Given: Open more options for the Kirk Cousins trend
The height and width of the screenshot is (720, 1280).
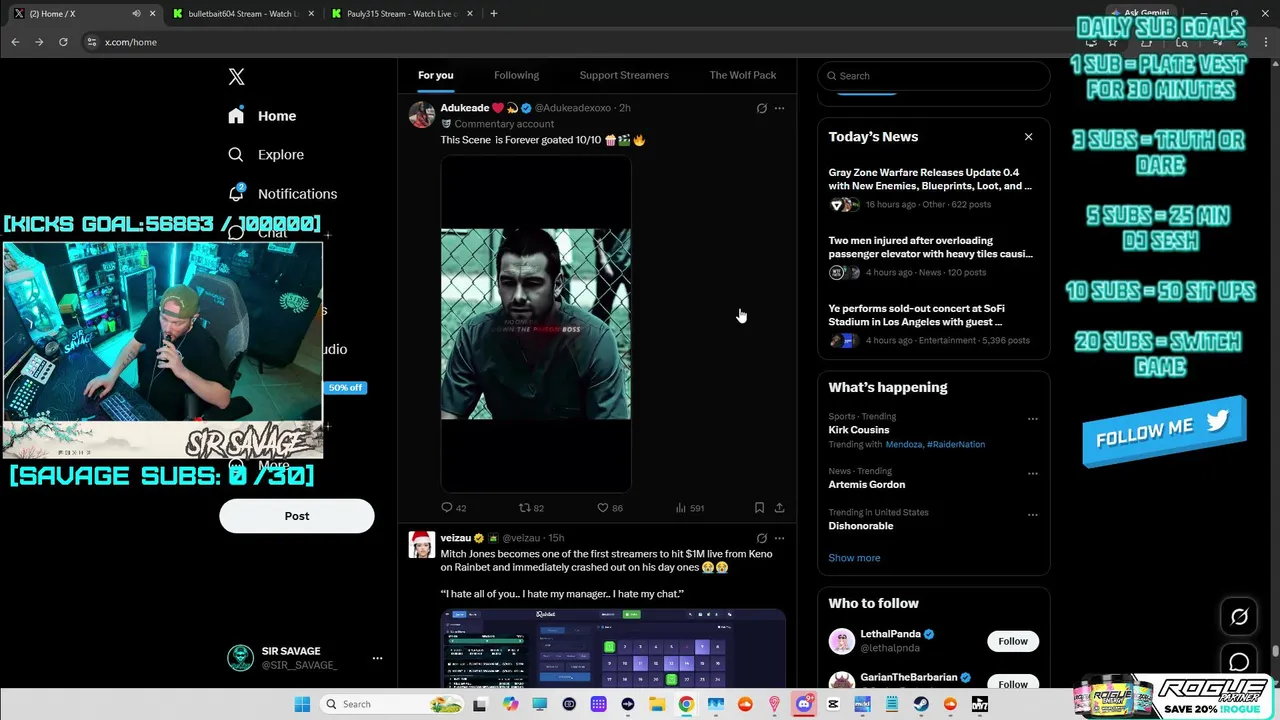Looking at the screenshot, I should point(1033,419).
